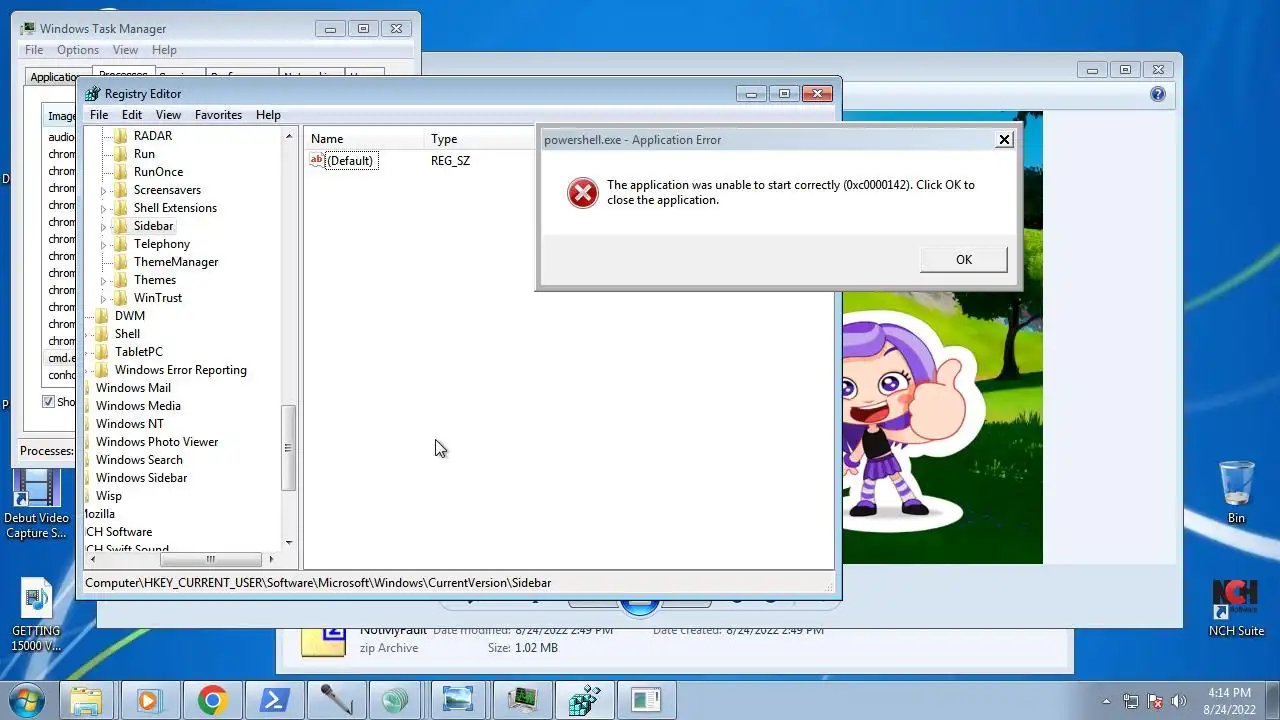Select the Run registry key
The height and width of the screenshot is (720, 1280).
(144, 154)
